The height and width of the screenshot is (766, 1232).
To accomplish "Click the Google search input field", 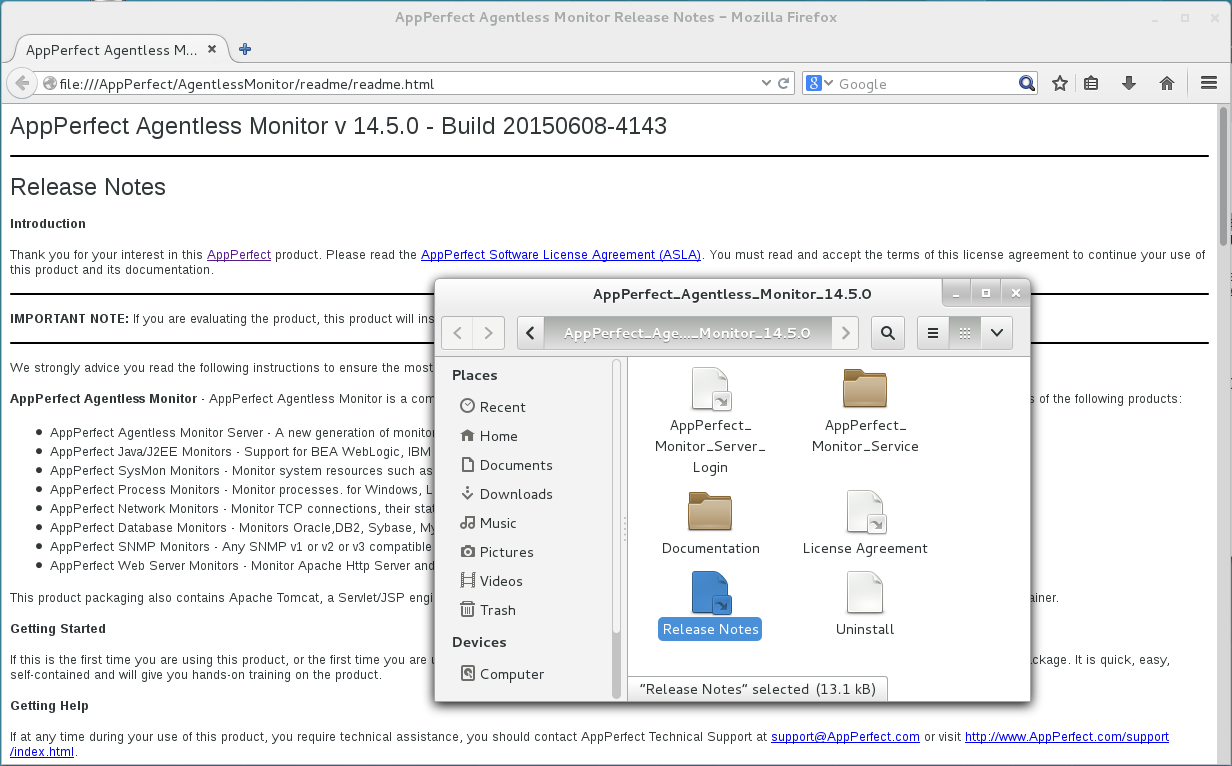I will (926, 84).
